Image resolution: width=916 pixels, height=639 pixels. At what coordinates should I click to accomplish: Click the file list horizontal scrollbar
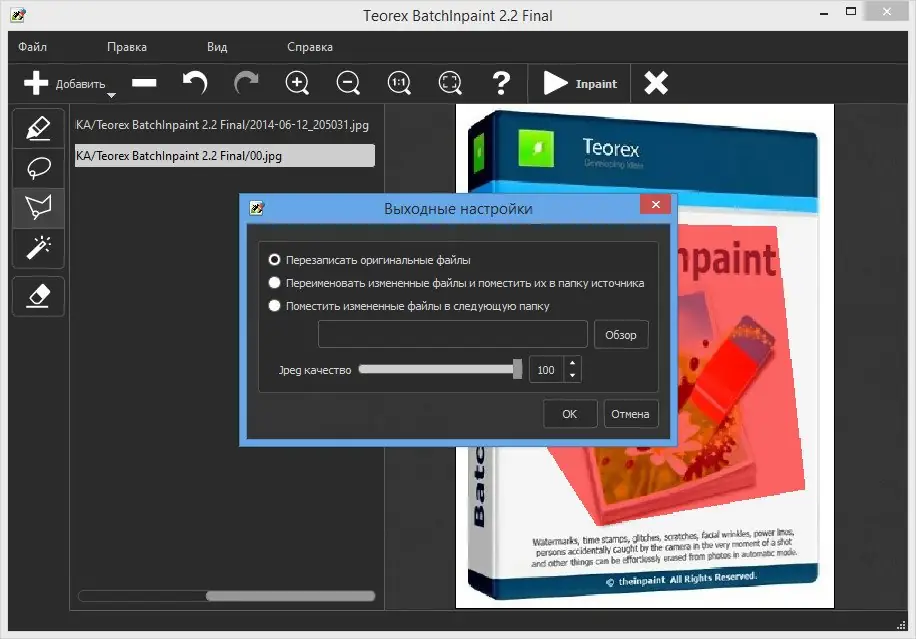pos(290,596)
